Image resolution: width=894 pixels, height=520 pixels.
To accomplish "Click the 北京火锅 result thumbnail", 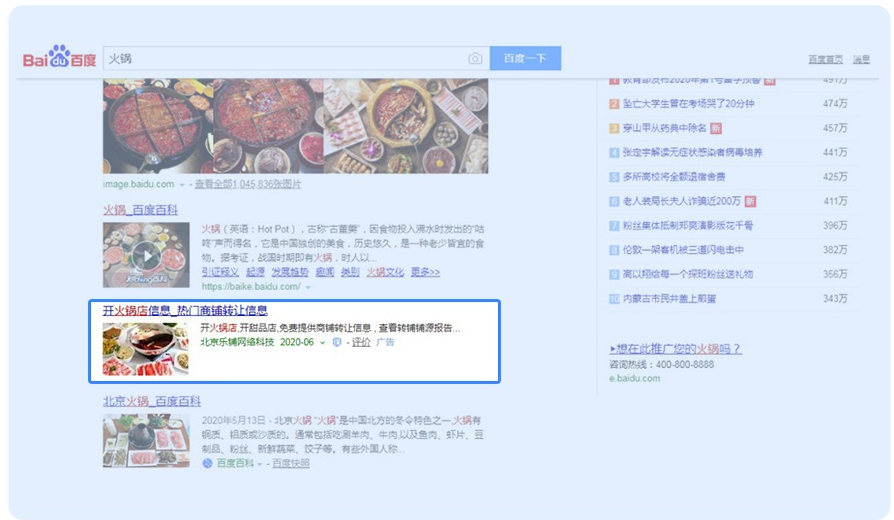I will 147,441.
